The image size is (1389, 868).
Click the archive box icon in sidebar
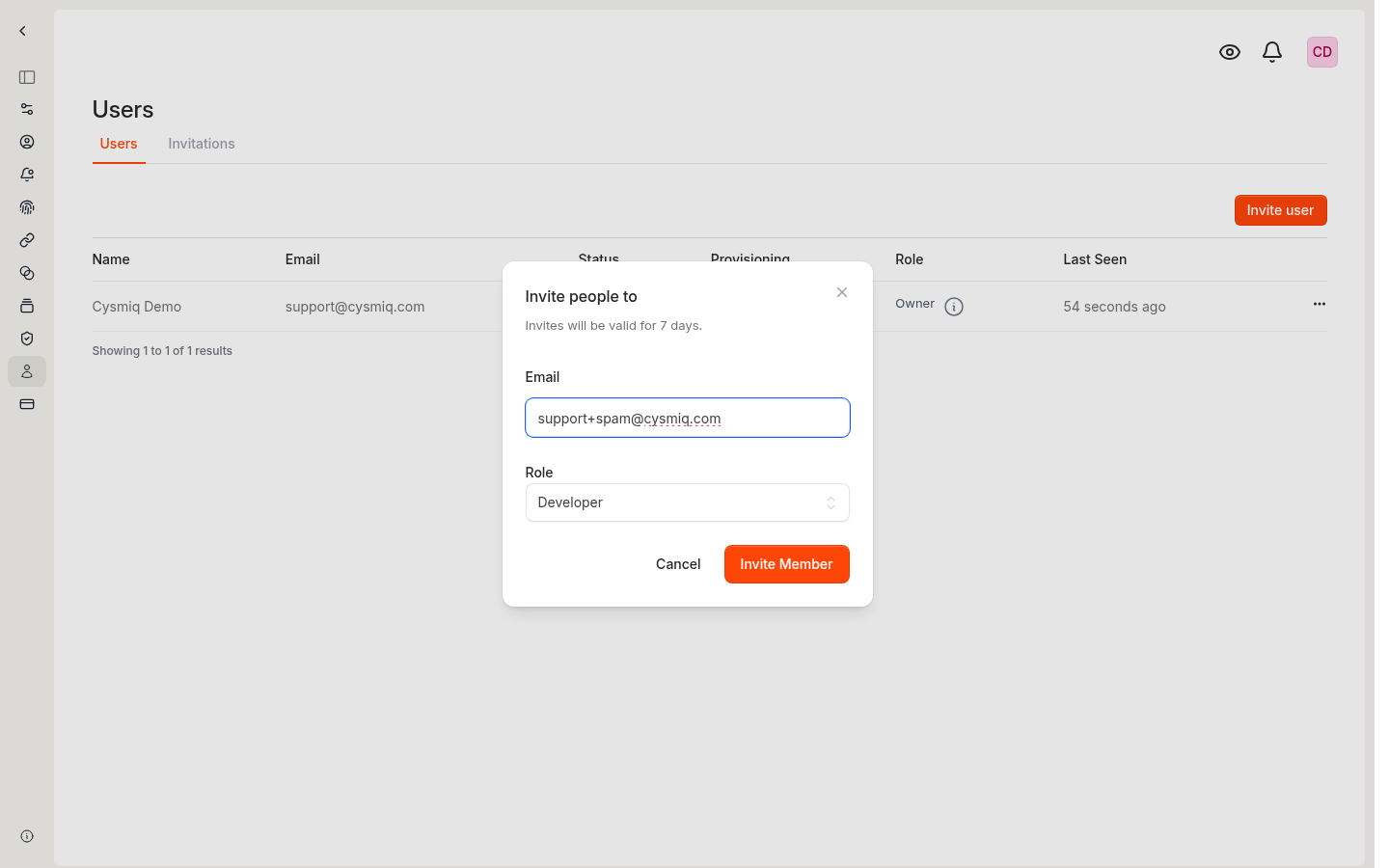pyautogui.click(x=26, y=305)
